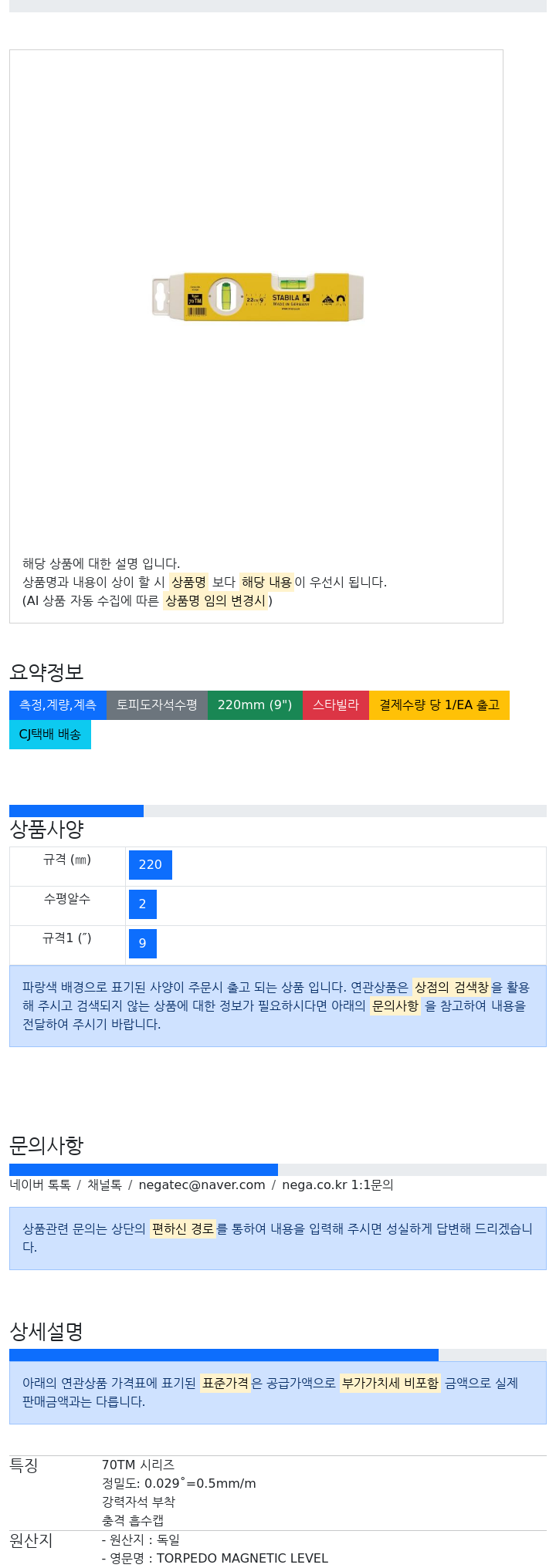Select the CJ택배 배송 cyan tag
The image size is (556, 1568).
(x=50, y=735)
